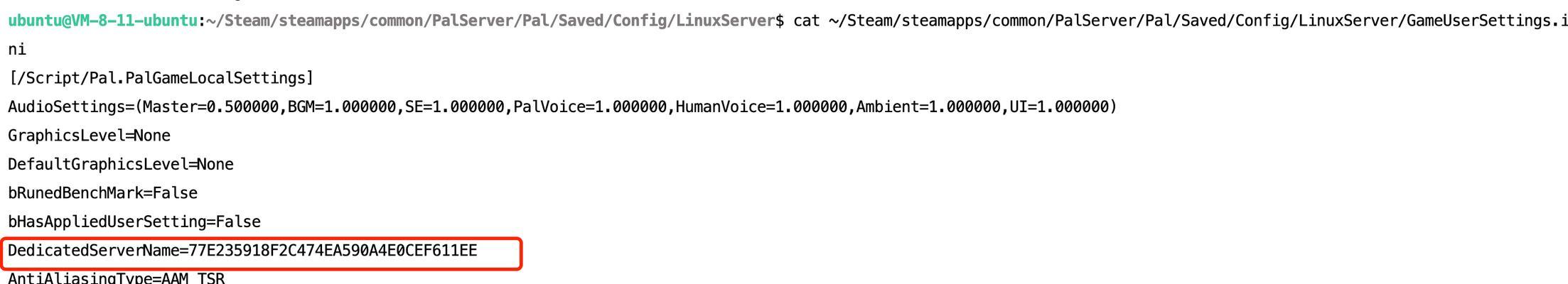1568x284 pixels.
Task: Click the UI=1.000000 entry
Action: (1059, 107)
